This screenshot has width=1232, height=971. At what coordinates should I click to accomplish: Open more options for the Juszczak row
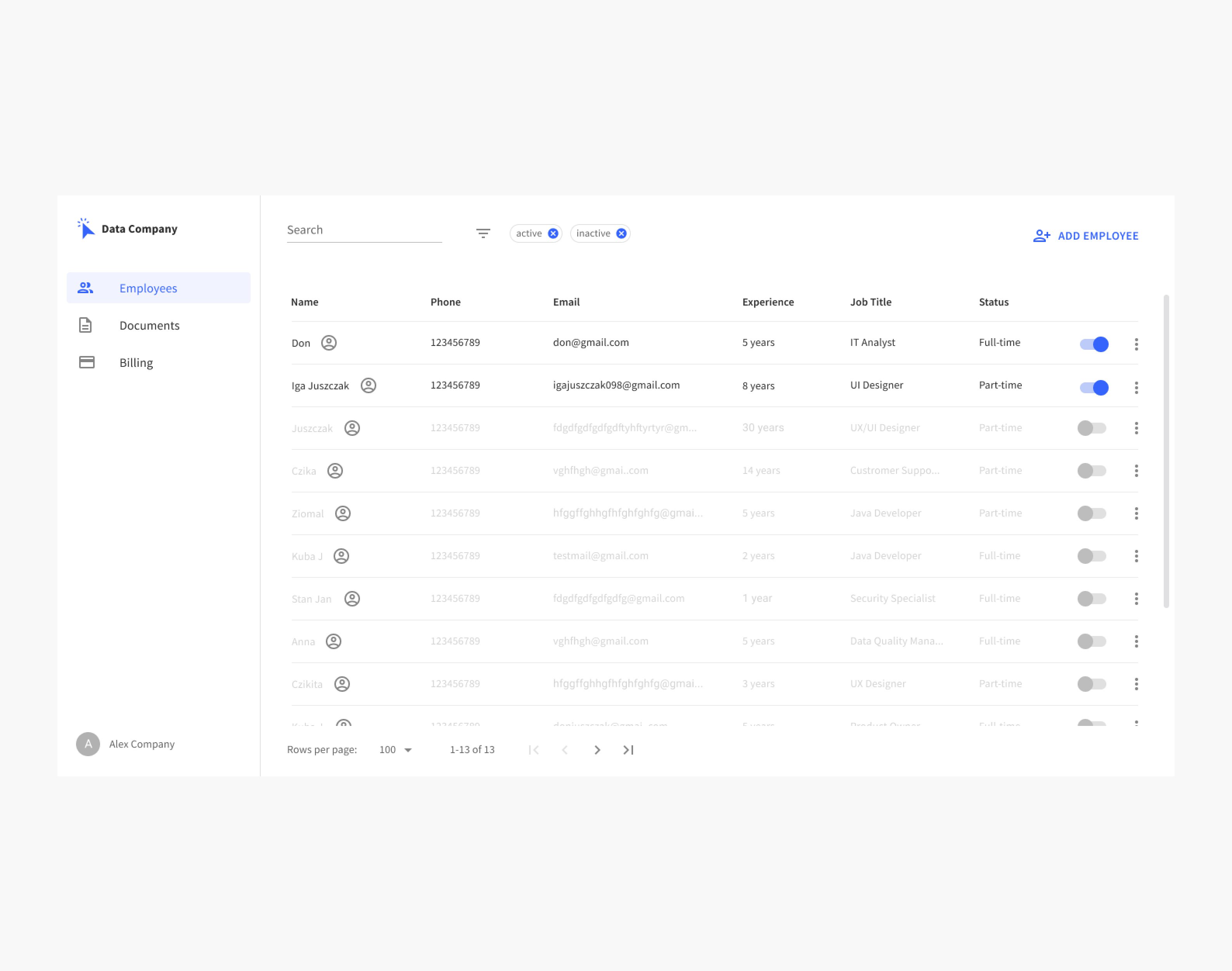click(1136, 428)
